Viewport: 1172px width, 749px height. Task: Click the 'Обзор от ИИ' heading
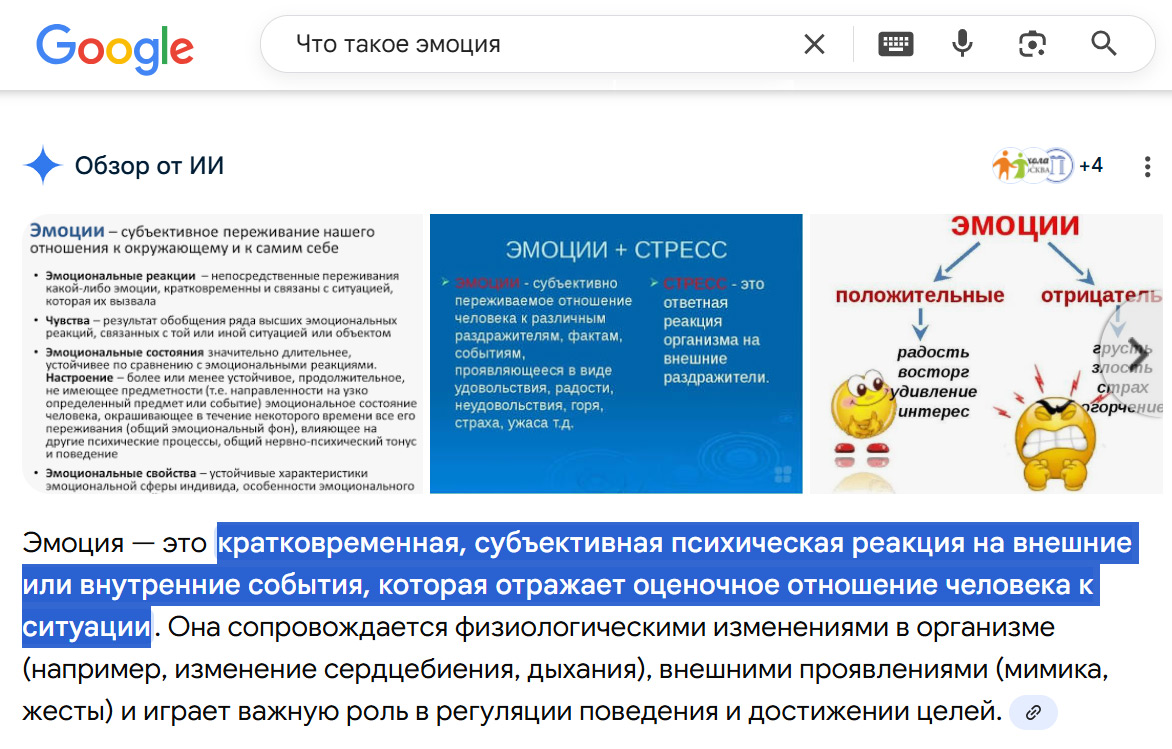[149, 166]
